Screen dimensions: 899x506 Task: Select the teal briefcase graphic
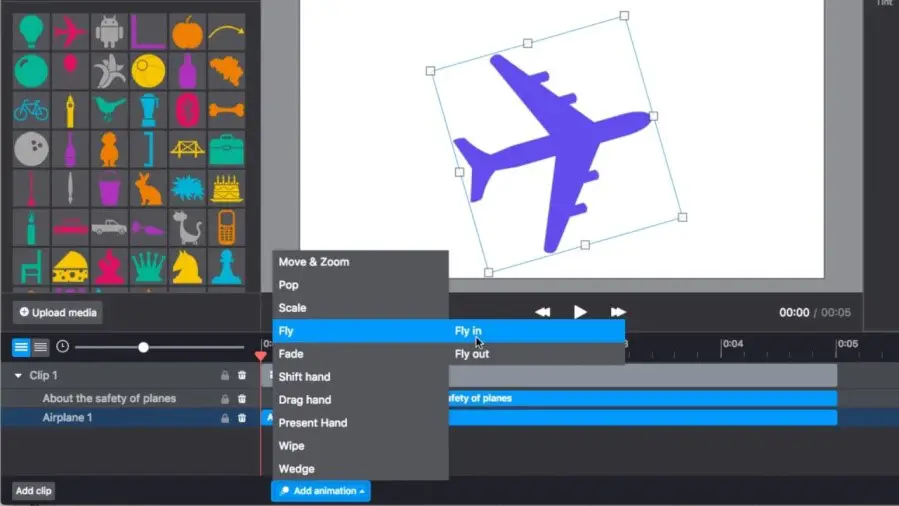[x=226, y=149]
